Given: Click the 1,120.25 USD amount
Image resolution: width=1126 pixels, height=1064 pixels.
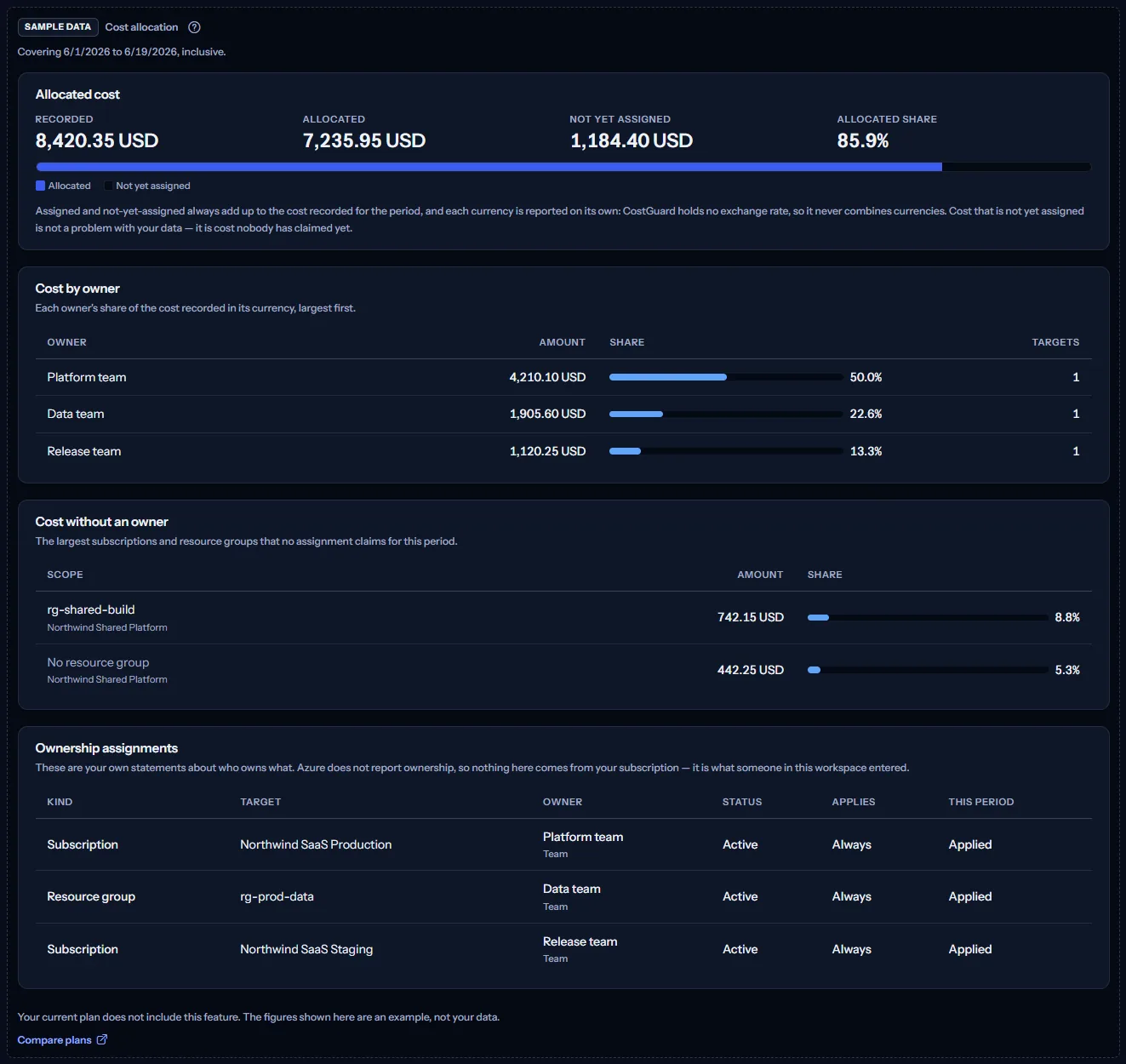Looking at the screenshot, I should tap(548, 451).
